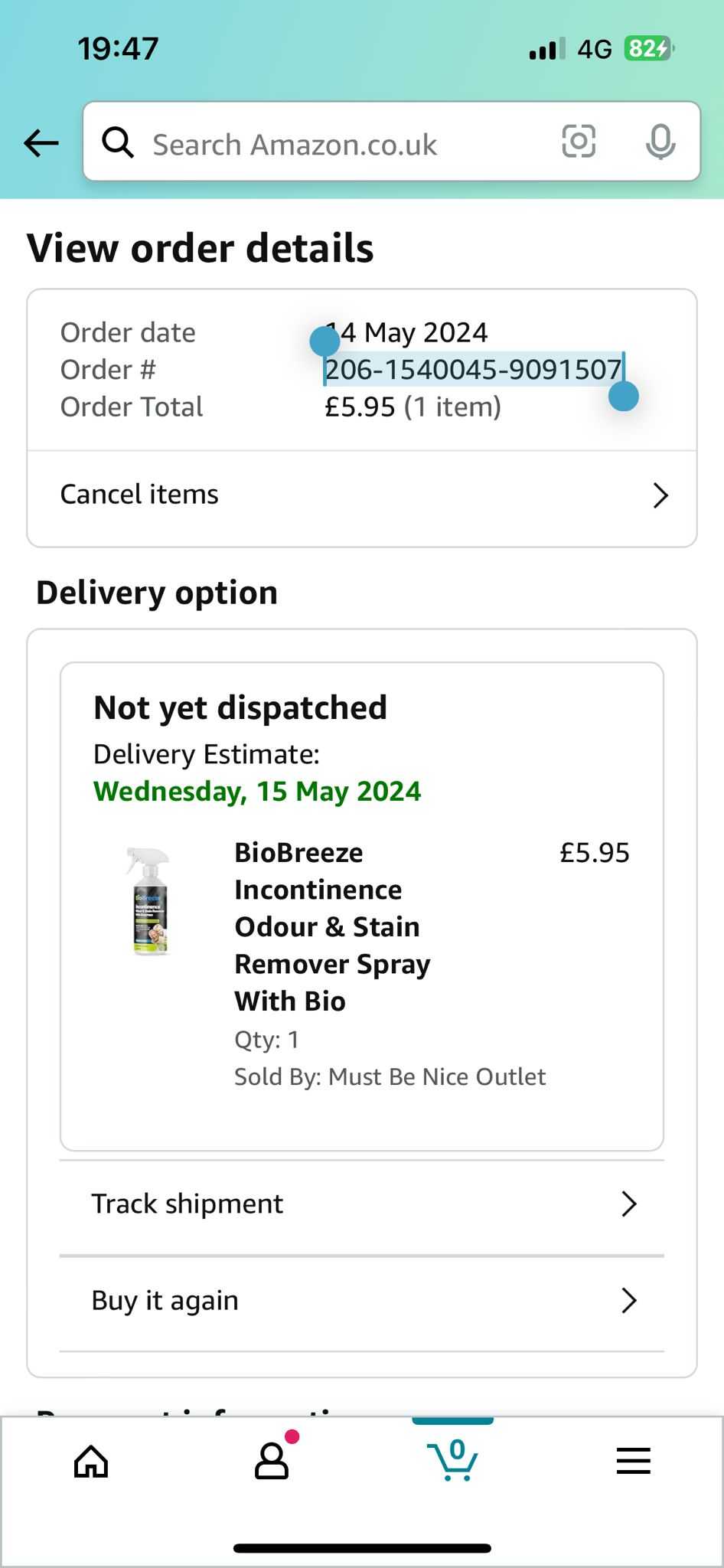Tap the microphone voice search icon
The height and width of the screenshot is (1568, 724).
point(660,142)
